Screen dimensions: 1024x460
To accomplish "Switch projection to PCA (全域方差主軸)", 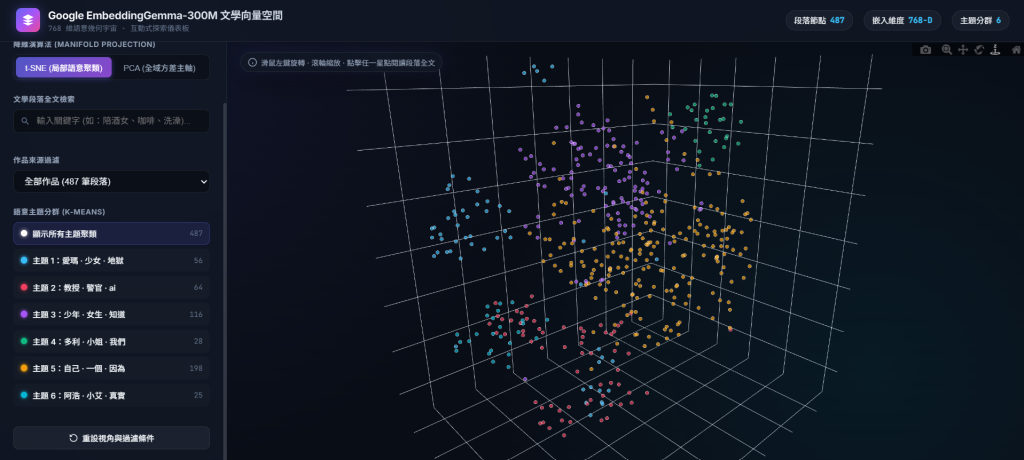I will click(x=159, y=68).
